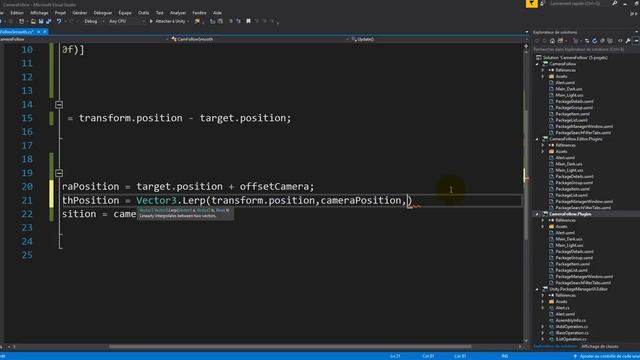Open the Test menu

click(160, 13)
